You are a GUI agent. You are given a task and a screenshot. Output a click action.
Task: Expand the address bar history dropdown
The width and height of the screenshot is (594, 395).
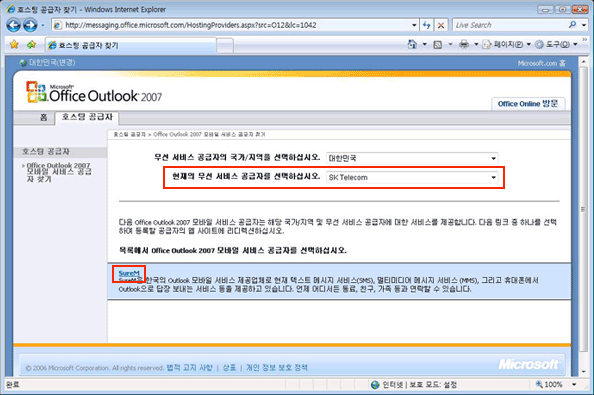tap(414, 25)
